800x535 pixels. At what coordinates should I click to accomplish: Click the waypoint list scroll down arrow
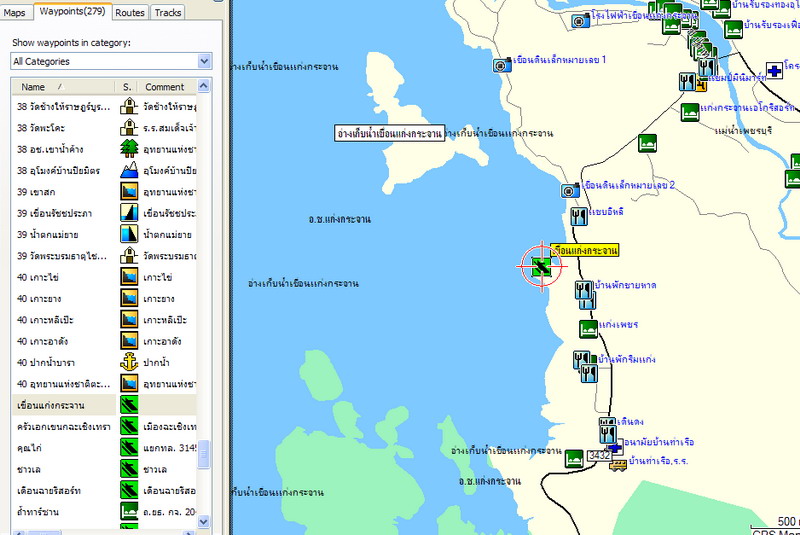tap(204, 521)
